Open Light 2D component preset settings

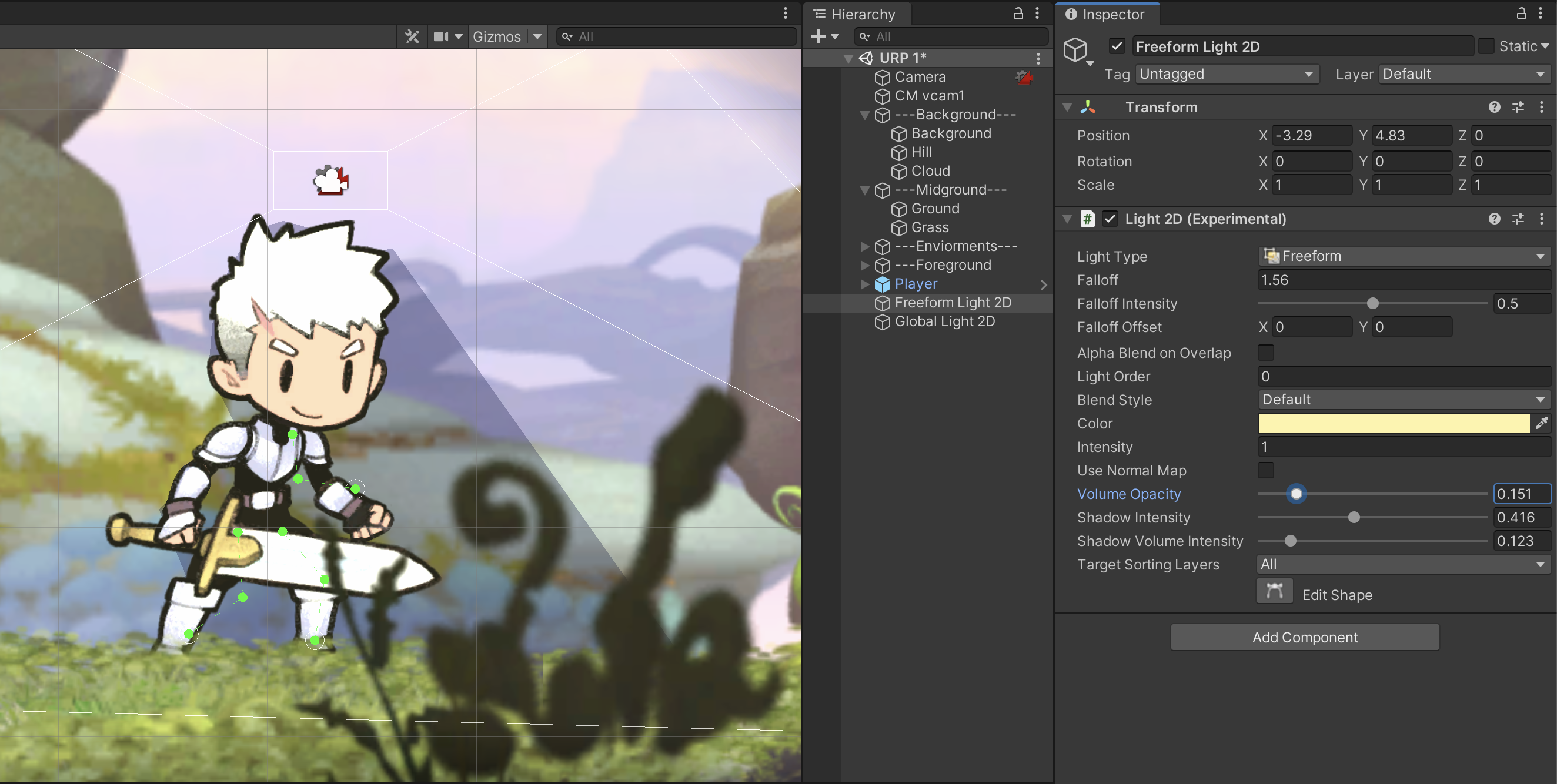[1518, 219]
